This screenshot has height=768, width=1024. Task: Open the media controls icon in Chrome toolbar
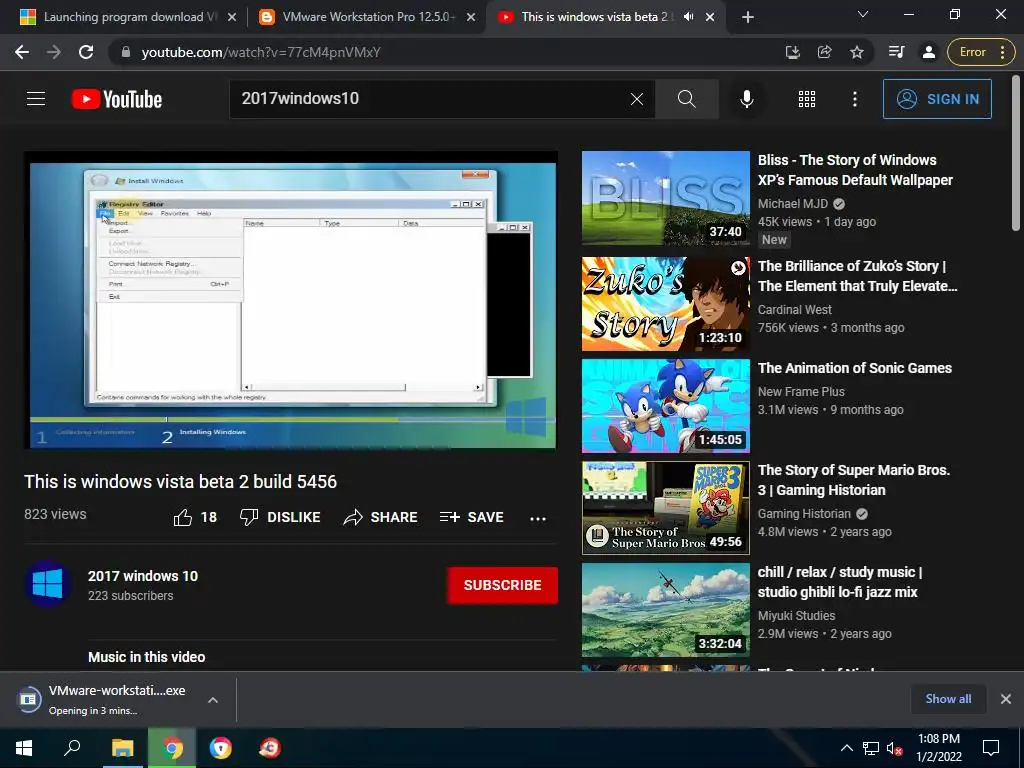tap(897, 52)
